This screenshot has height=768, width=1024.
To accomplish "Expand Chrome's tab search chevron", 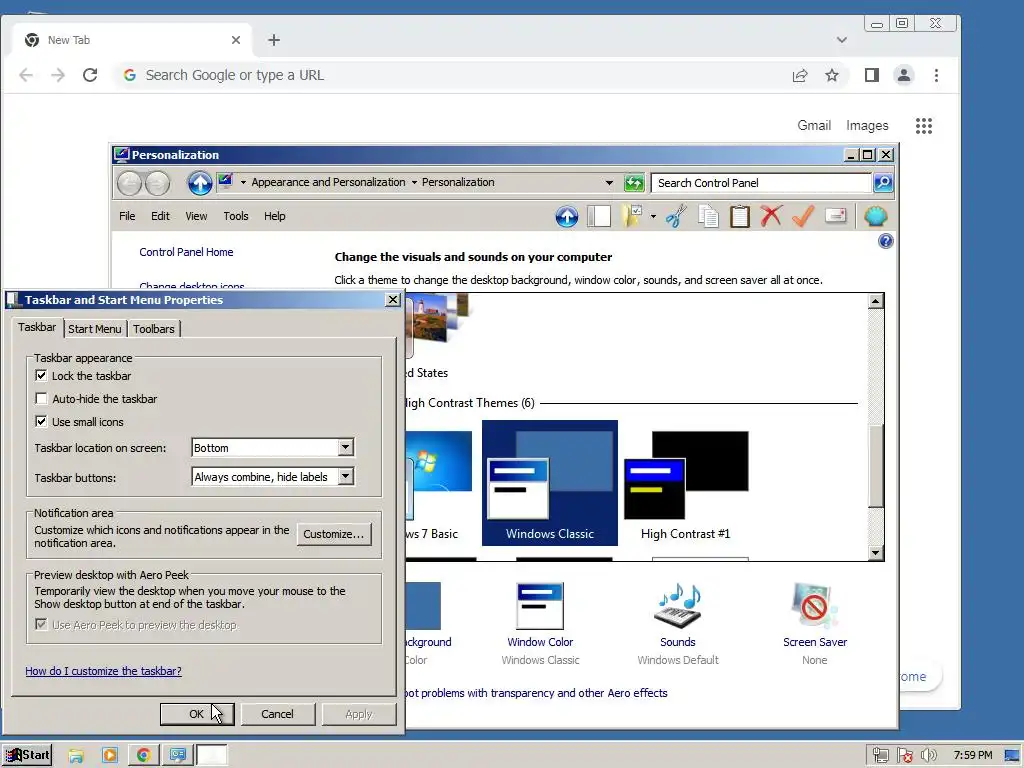I will coord(842,40).
